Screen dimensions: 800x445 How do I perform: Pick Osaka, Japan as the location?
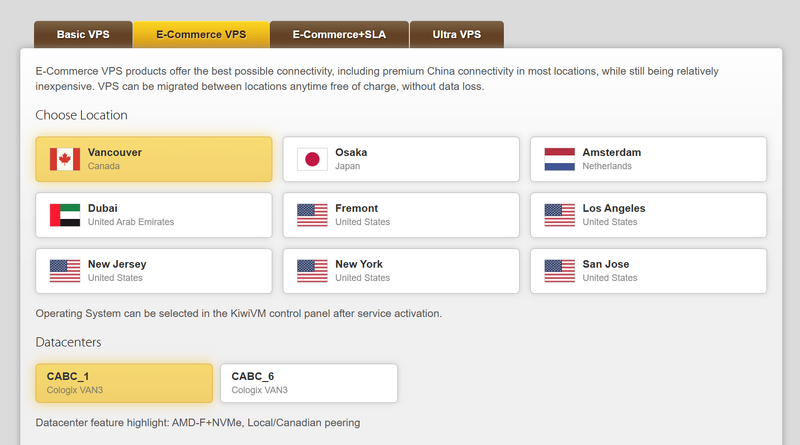point(401,159)
